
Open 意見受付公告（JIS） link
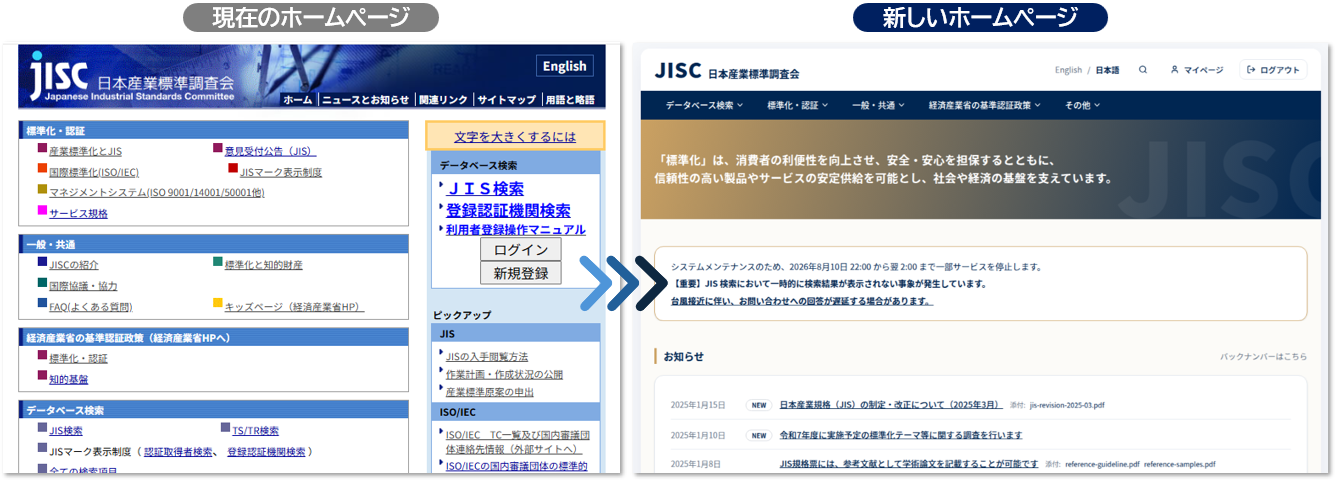(270, 152)
